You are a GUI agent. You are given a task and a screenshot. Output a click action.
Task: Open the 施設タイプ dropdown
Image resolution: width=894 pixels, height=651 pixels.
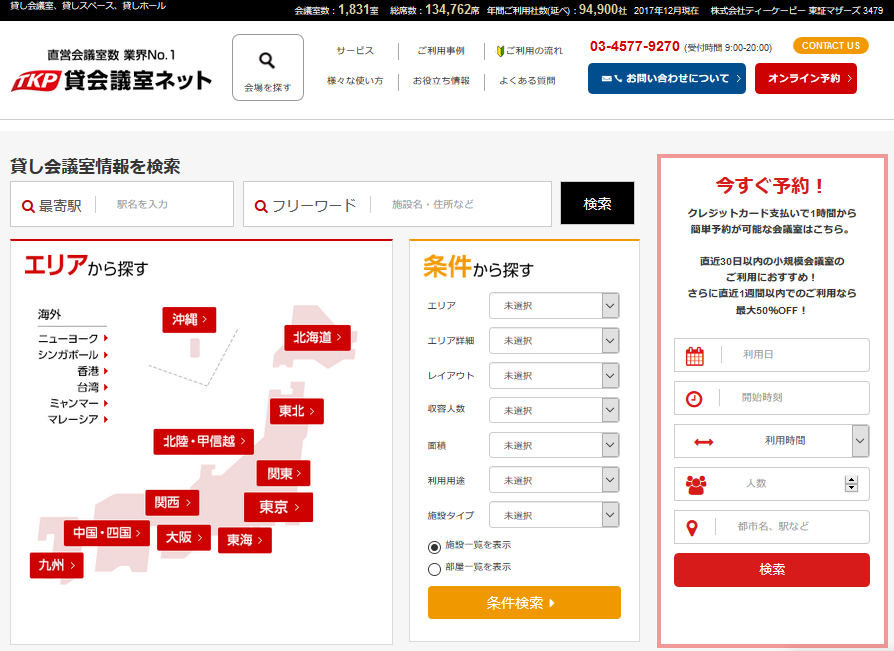click(554, 515)
